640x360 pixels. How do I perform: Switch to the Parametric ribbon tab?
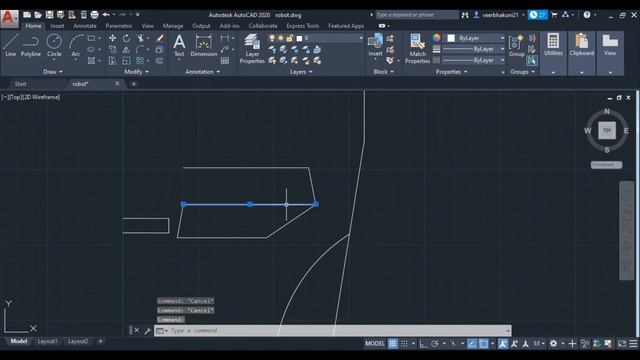[119, 26]
